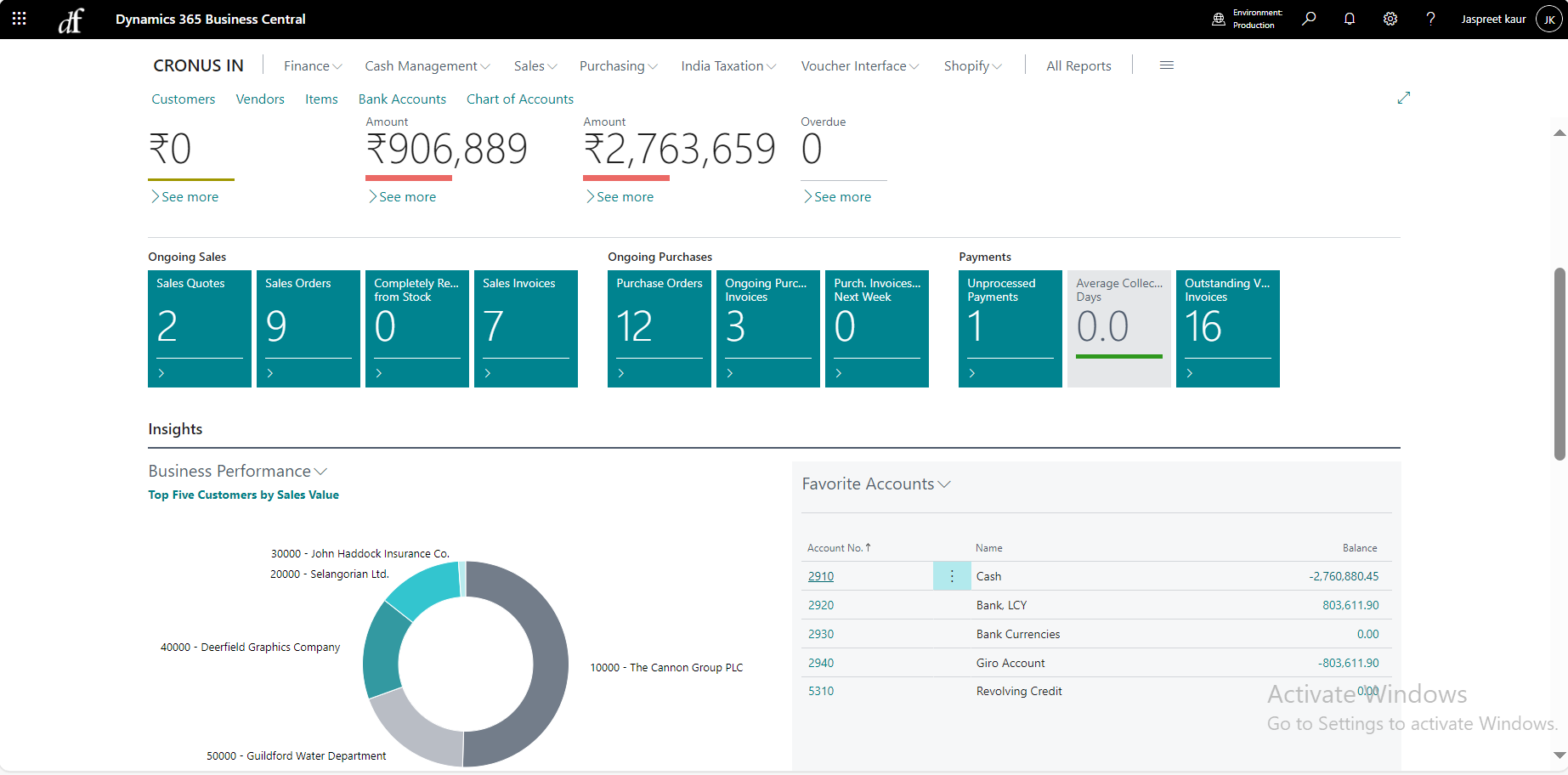Open the Chart of Accounts link
Viewport: 1568px width, 775px height.
[519, 99]
